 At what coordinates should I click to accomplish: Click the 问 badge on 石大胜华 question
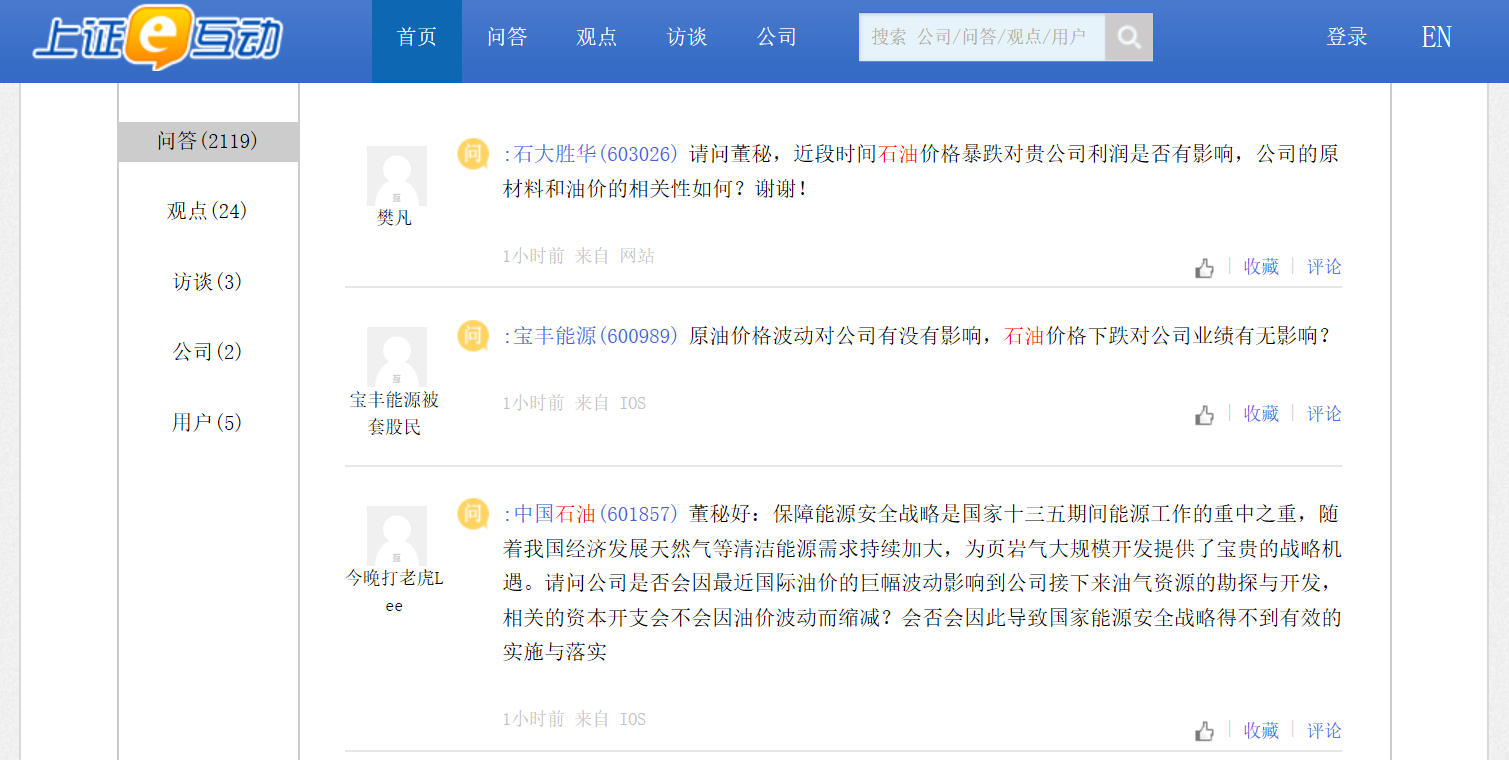(x=473, y=154)
